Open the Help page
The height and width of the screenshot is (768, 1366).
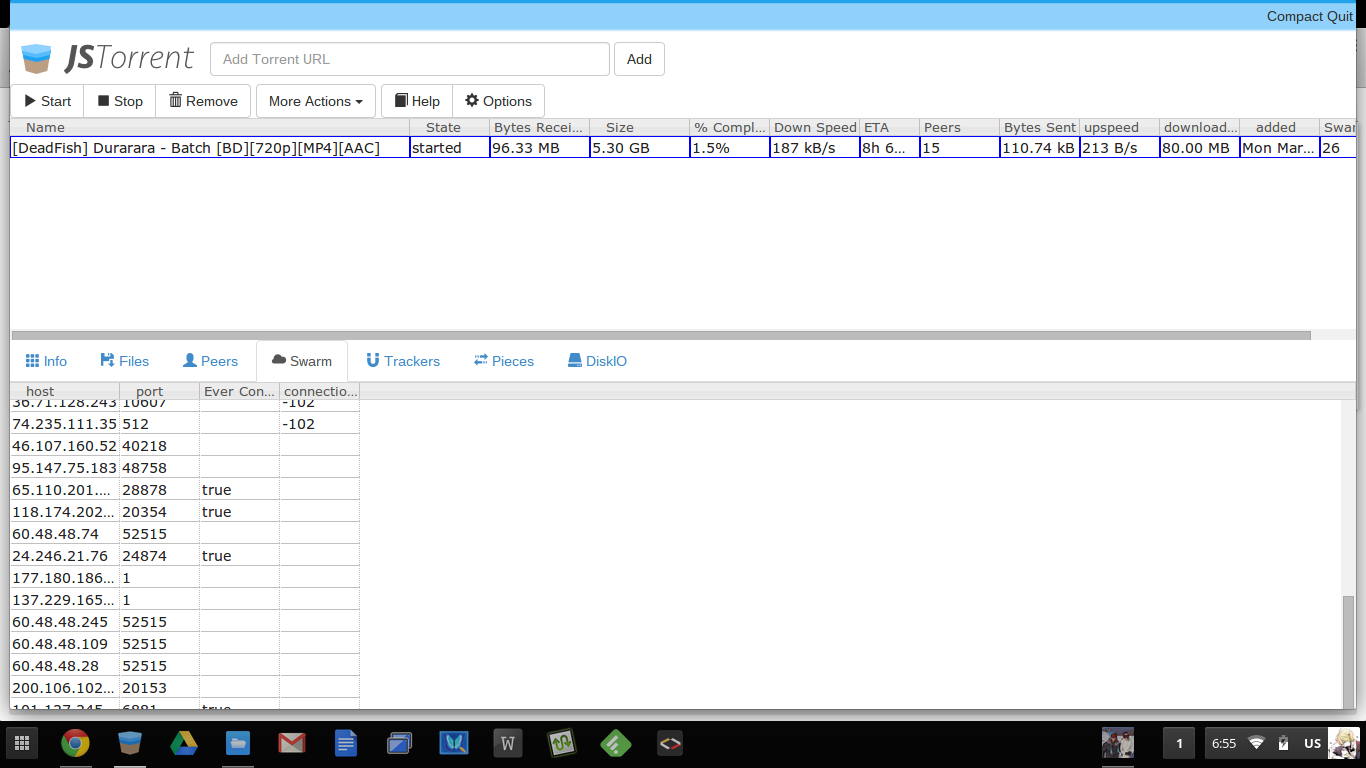(417, 101)
